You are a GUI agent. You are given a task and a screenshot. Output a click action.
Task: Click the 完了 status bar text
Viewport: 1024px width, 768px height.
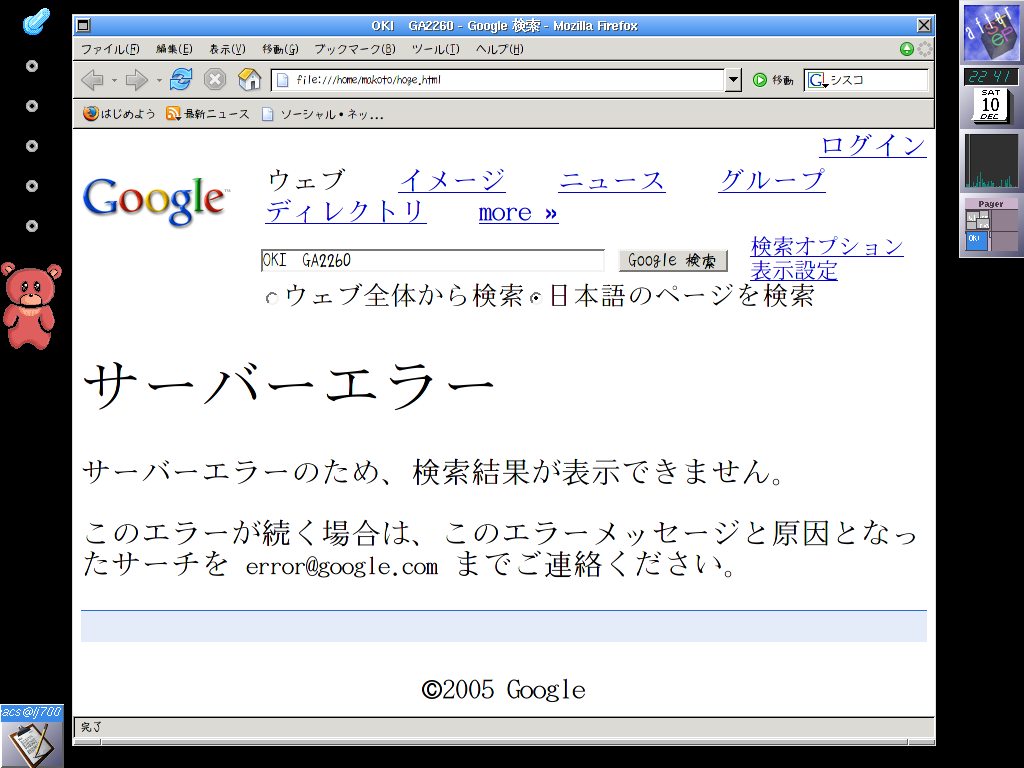point(91,727)
